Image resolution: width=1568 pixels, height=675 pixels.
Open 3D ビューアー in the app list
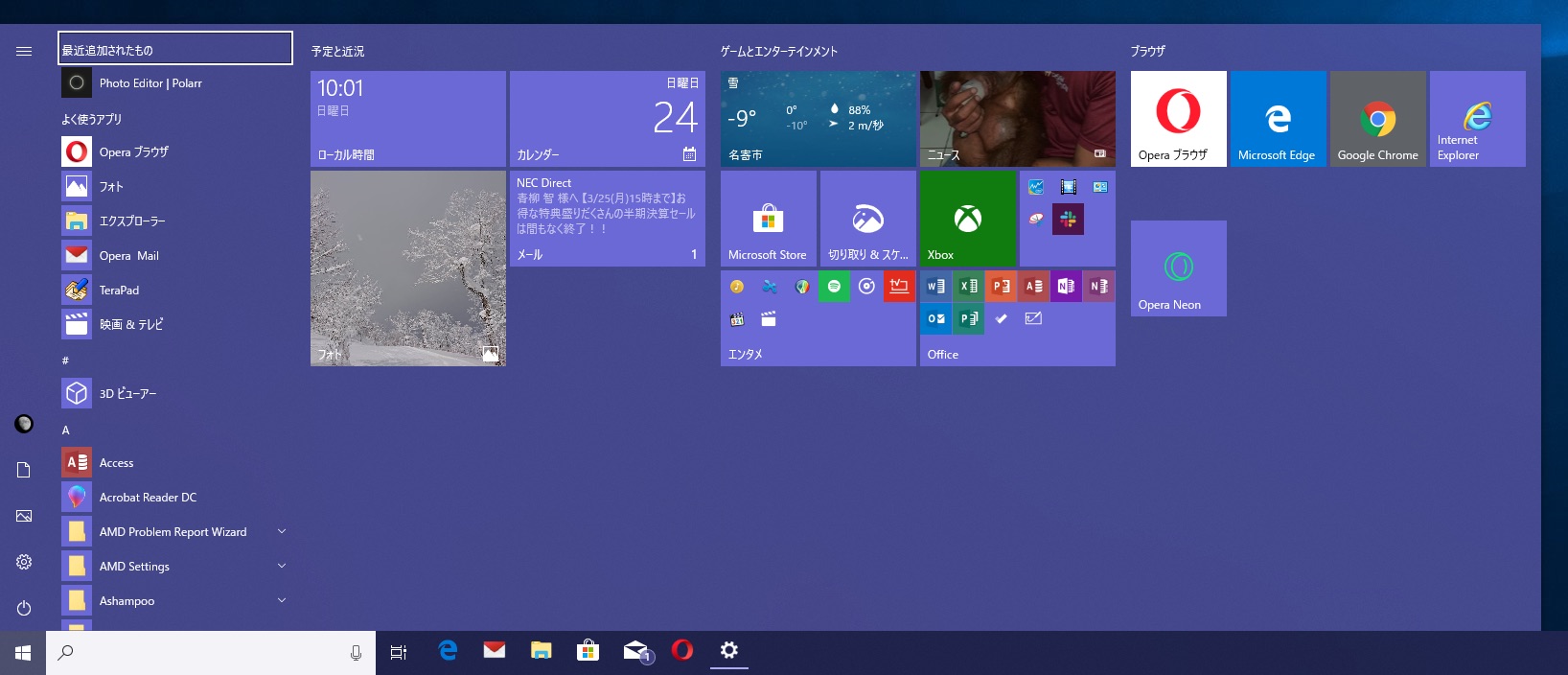pyautogui.click(x=176, y=394)
